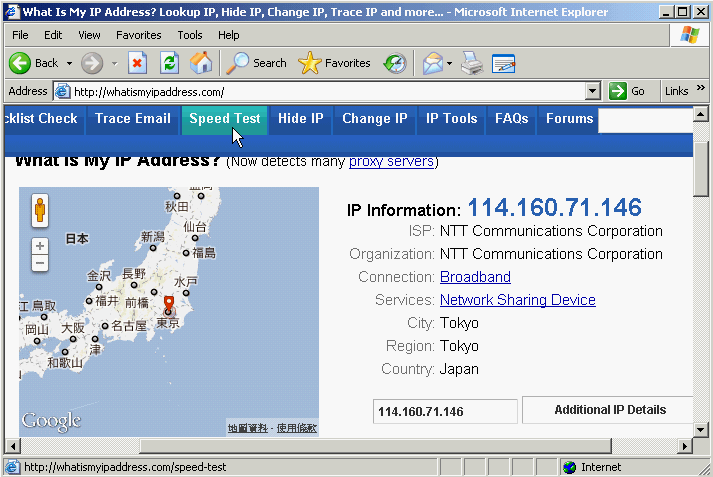
Task: Click the ISP text NTT Communications Corporation
Action: click(551, 231)
